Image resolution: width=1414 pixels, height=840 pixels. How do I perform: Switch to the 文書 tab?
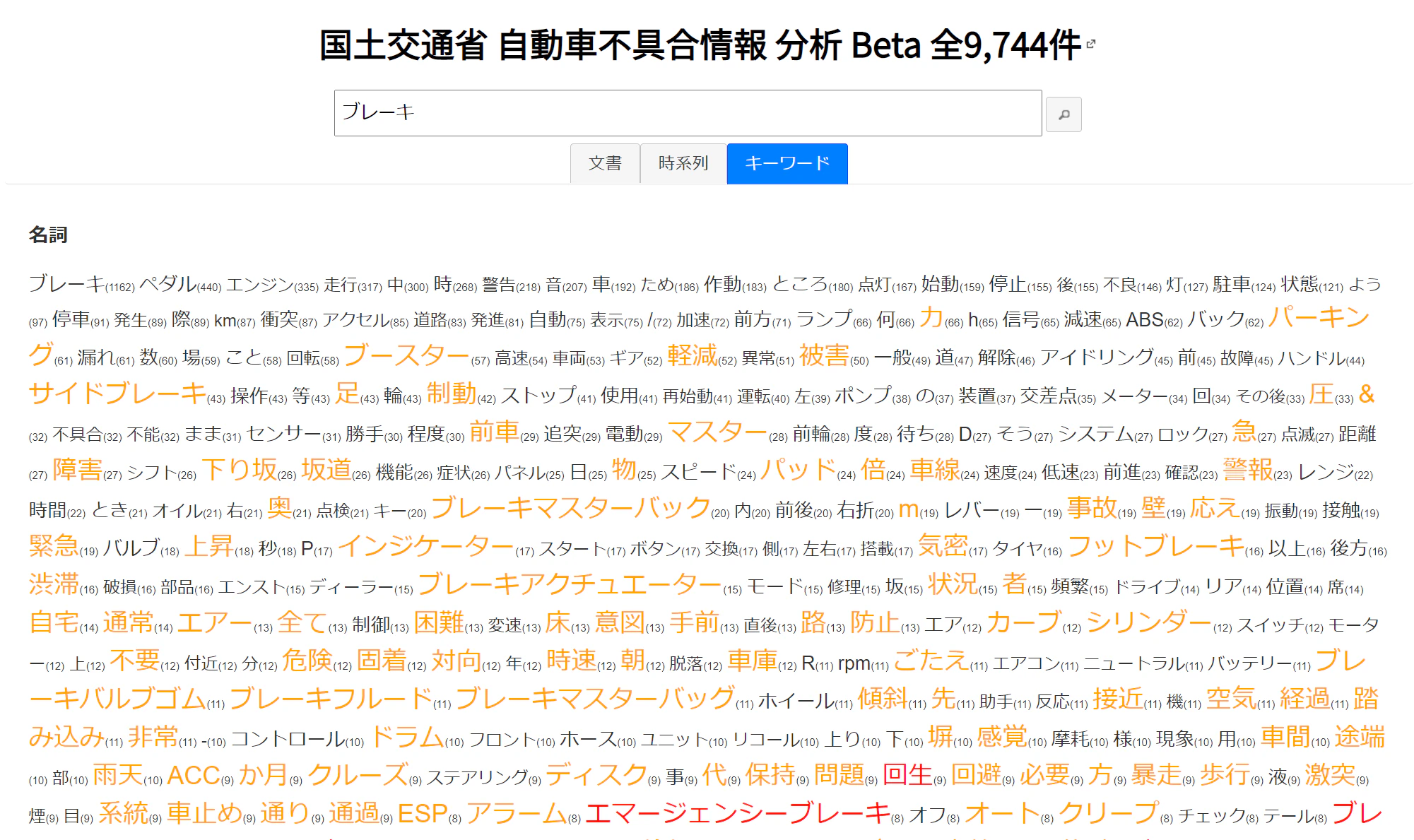(x=605, y=163)
